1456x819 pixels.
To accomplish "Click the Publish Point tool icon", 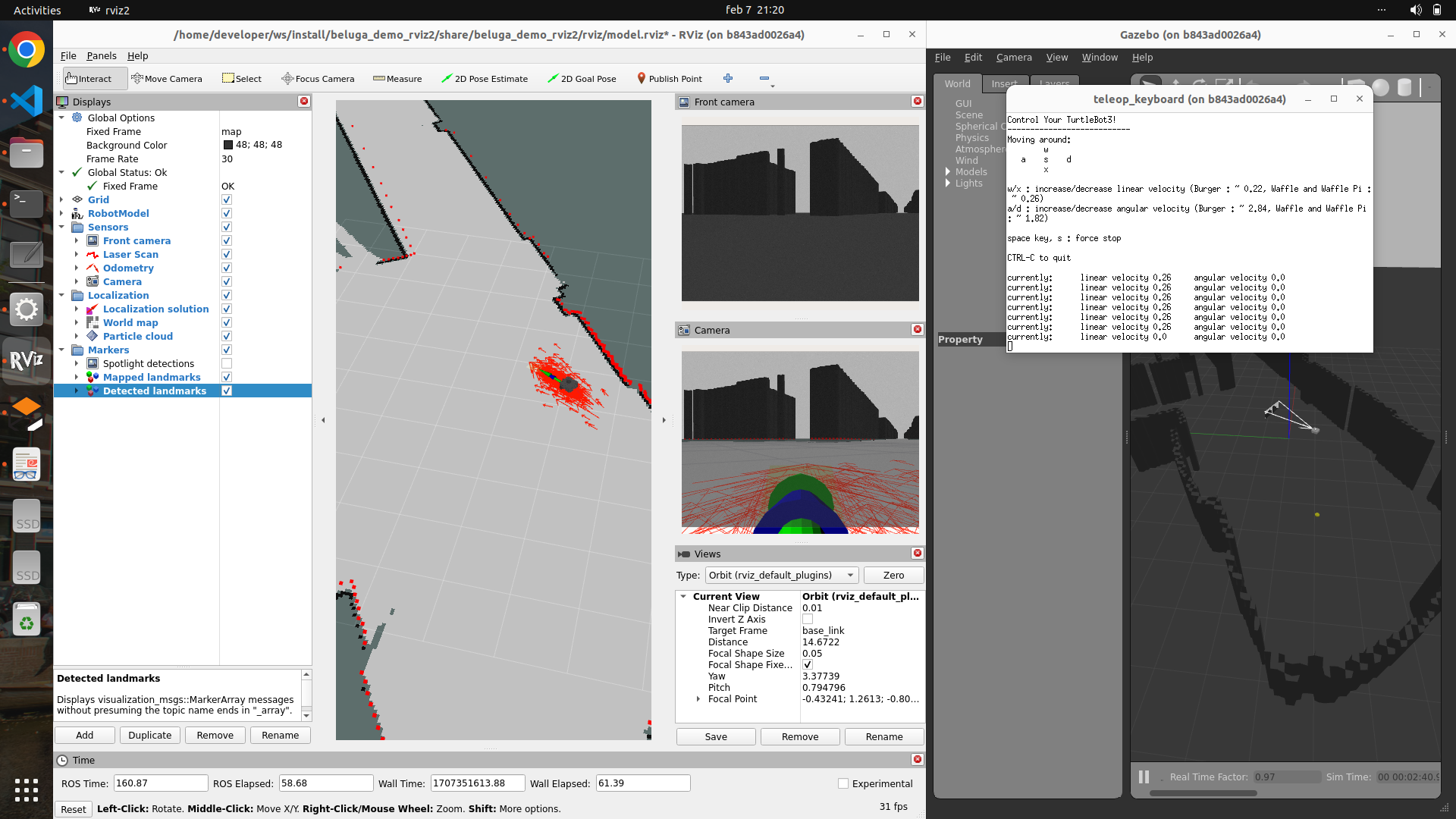I will point(640,78).
